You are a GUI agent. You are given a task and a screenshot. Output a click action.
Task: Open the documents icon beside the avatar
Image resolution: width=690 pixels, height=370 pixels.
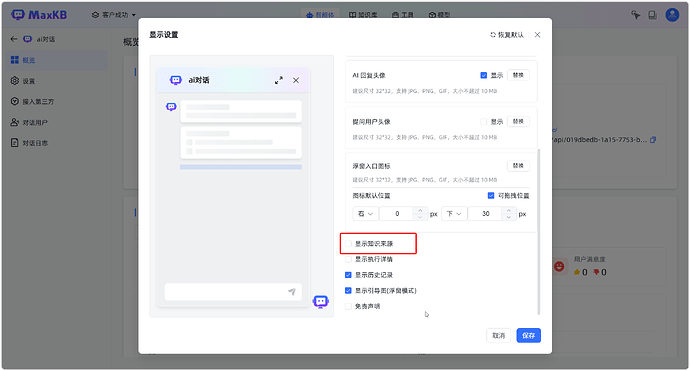point(653,15)
